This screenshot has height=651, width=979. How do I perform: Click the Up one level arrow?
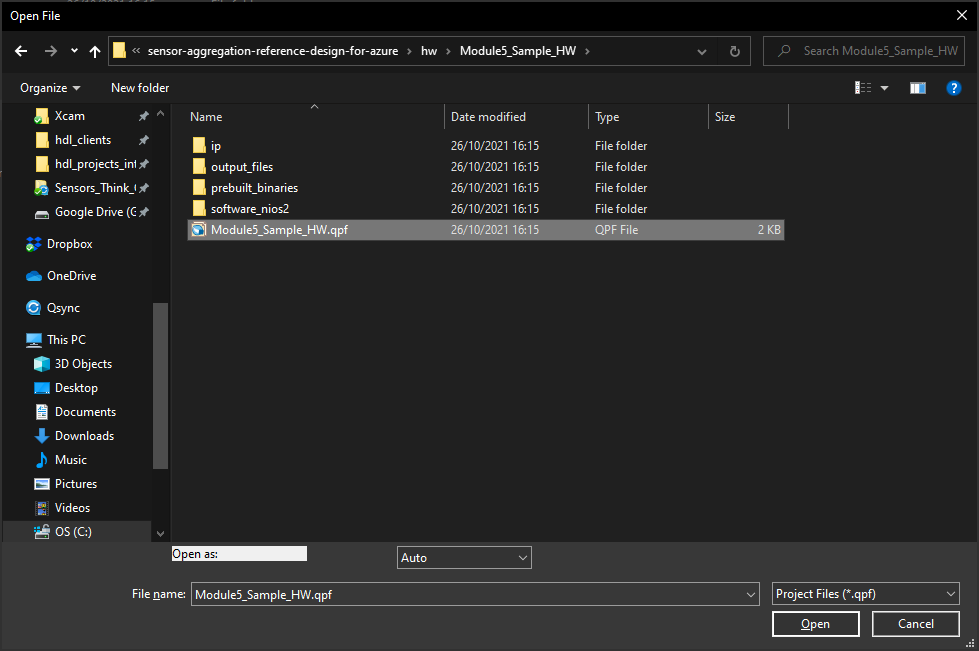coord(95,51)
